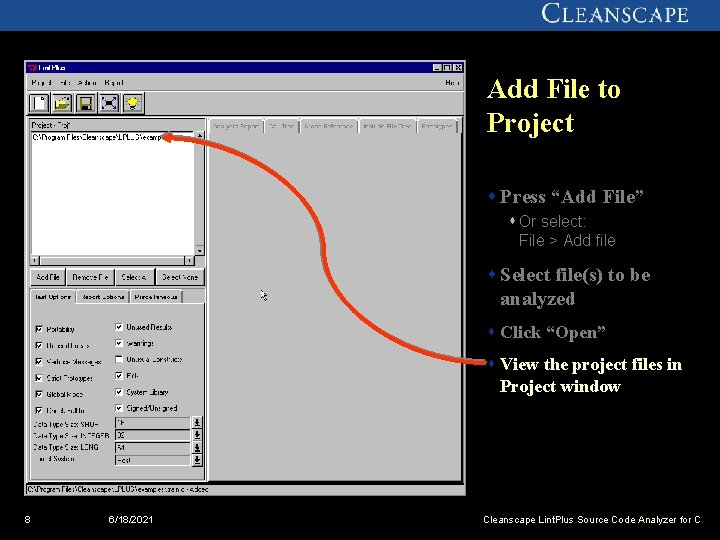
Task: Click the LintPlus title bar application icon
Action: (x=32, y=68)
